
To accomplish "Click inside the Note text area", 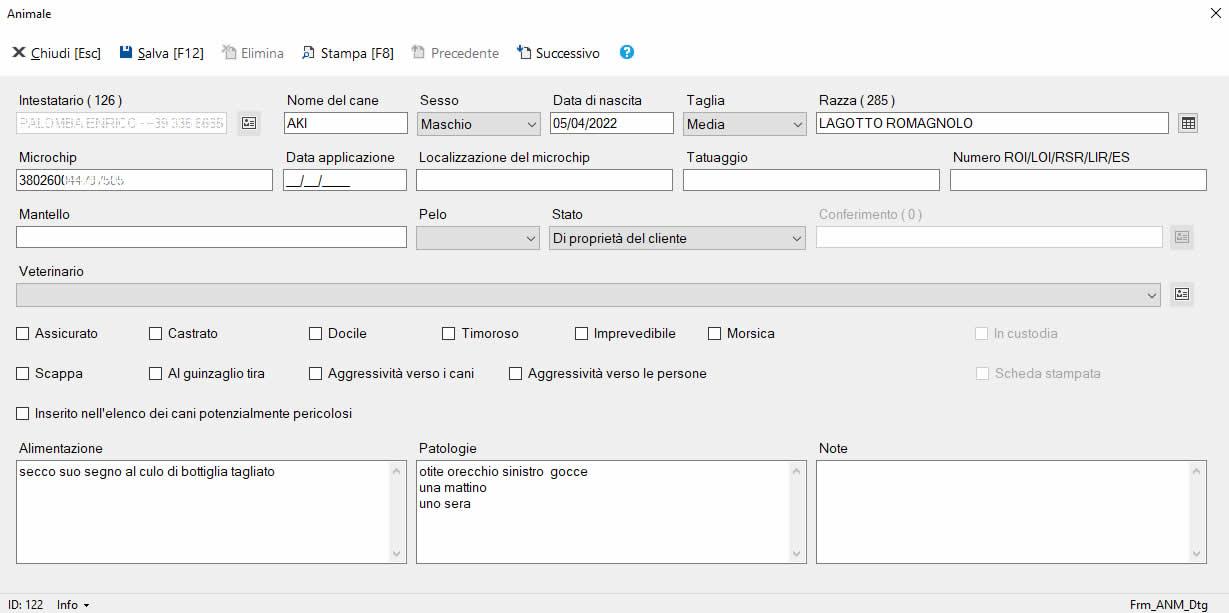I will (x=1003, y=510).
